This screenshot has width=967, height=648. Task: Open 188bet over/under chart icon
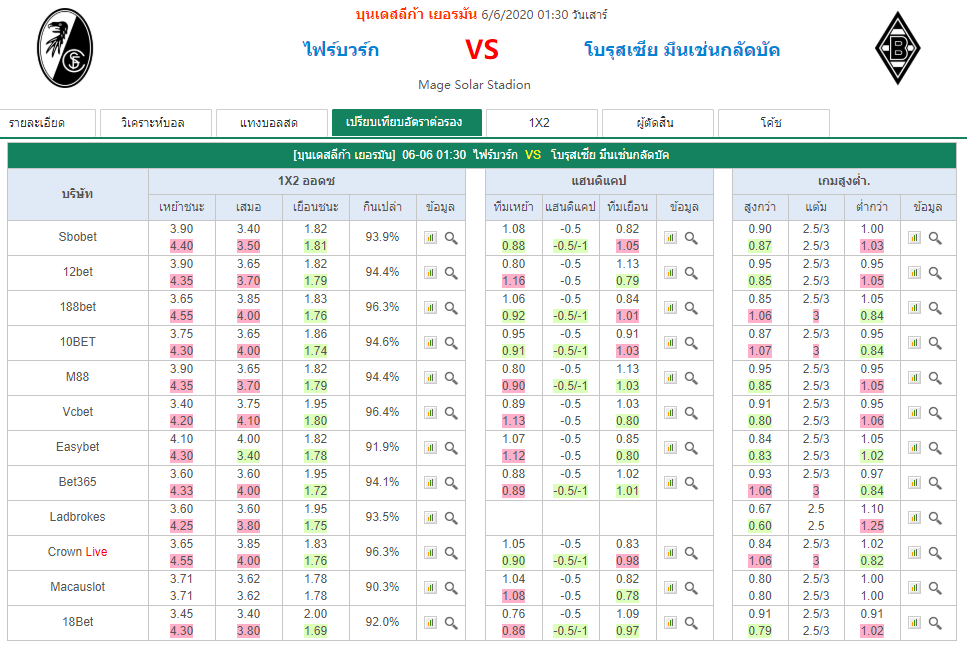(x=914, y=308)
